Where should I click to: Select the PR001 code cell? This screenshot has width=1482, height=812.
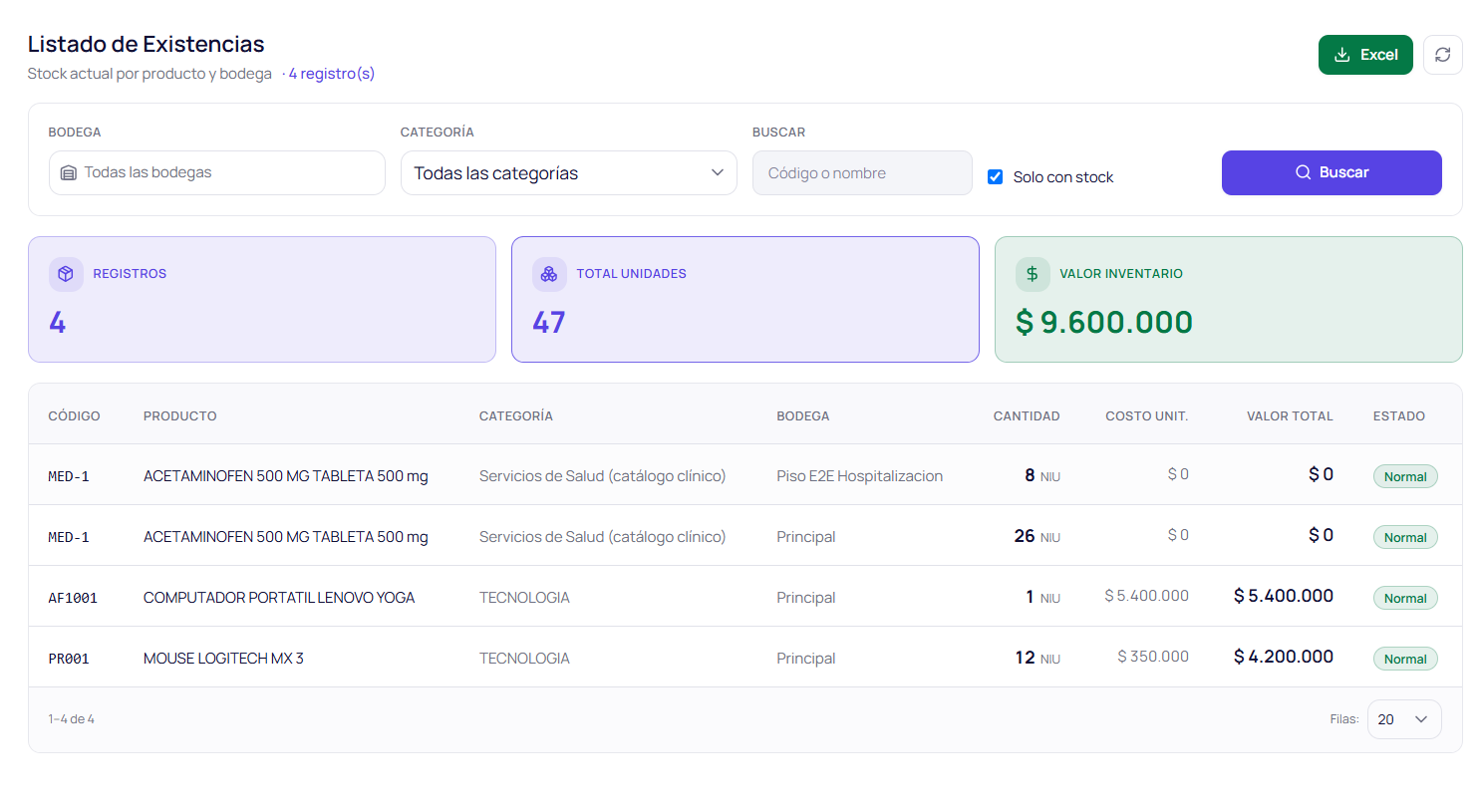tap(69, 659)
